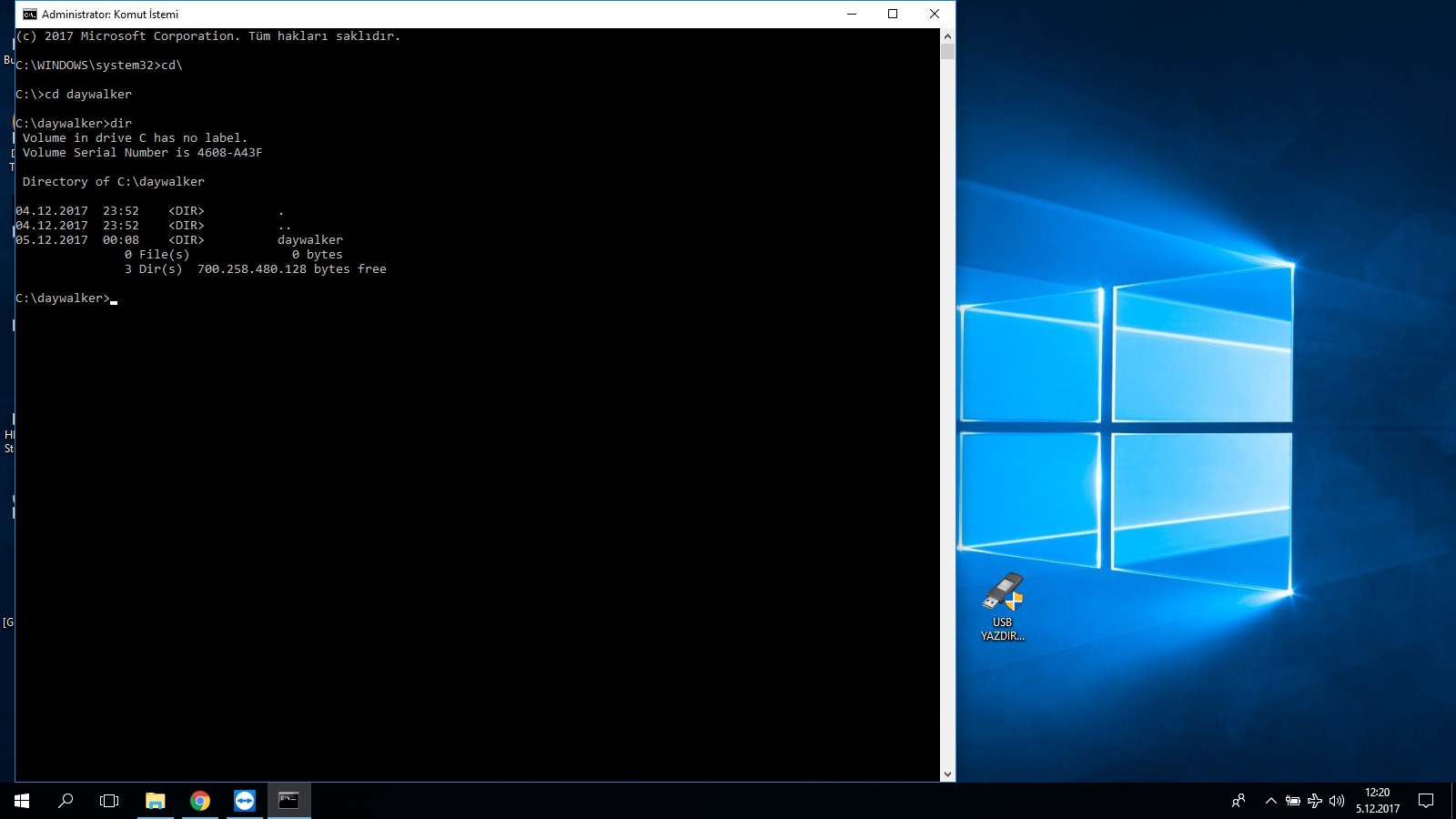The height and width of the screenshot is (819, 1456).
Task: Open taskbar search magnifier
Action: coord(66,801)
